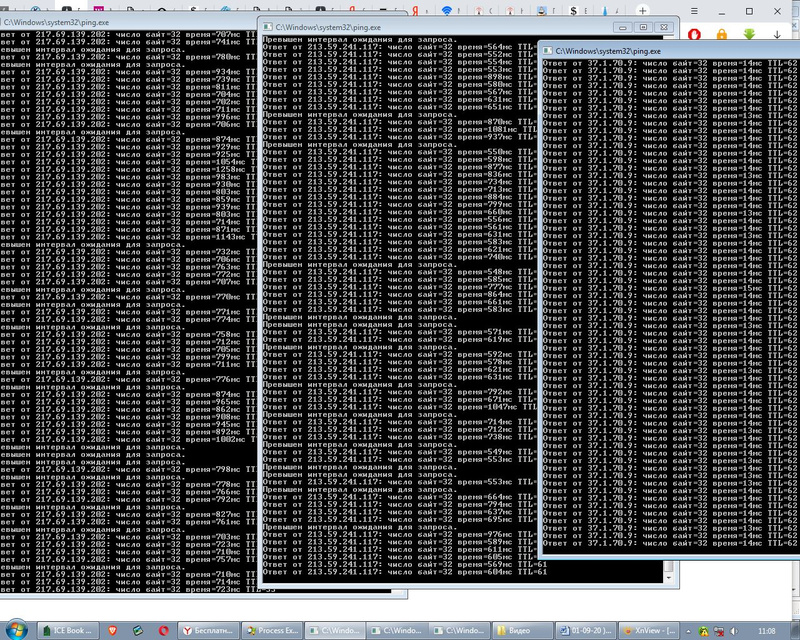The width and height of the screenshot is (800, 640).
Task: Click the last line время=604мс TTL=61
Action: pyautogui.click(x=405, y=572)
